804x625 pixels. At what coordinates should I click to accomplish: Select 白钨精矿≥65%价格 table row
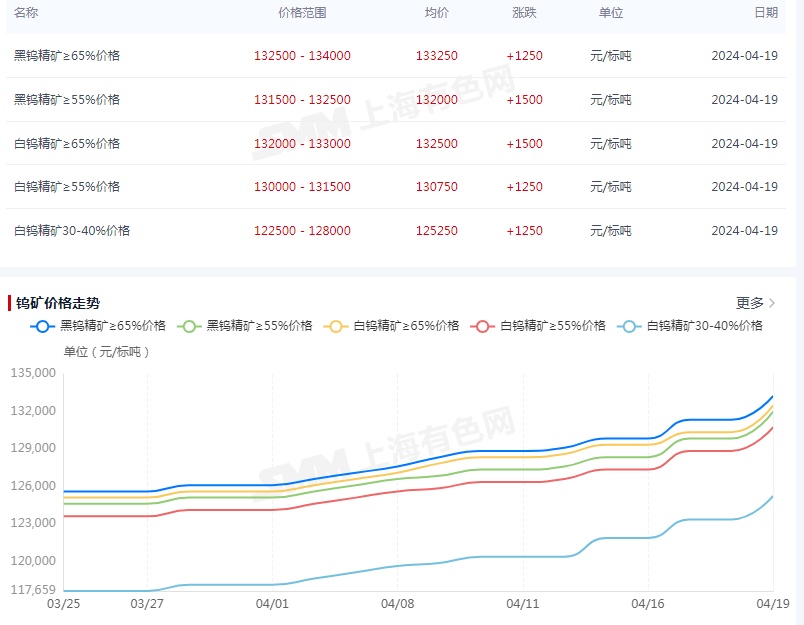point(396,144)
